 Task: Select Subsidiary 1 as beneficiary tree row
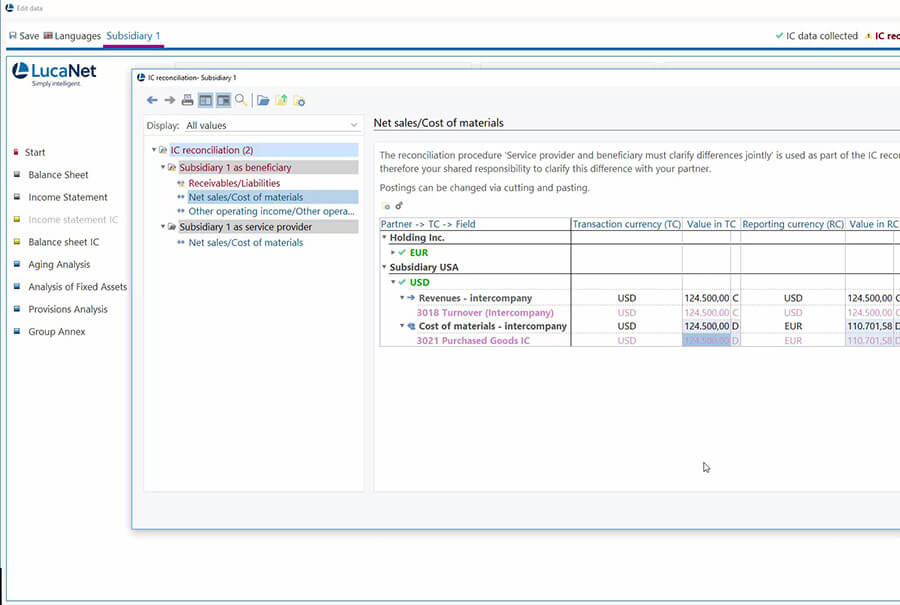(235, 167)
